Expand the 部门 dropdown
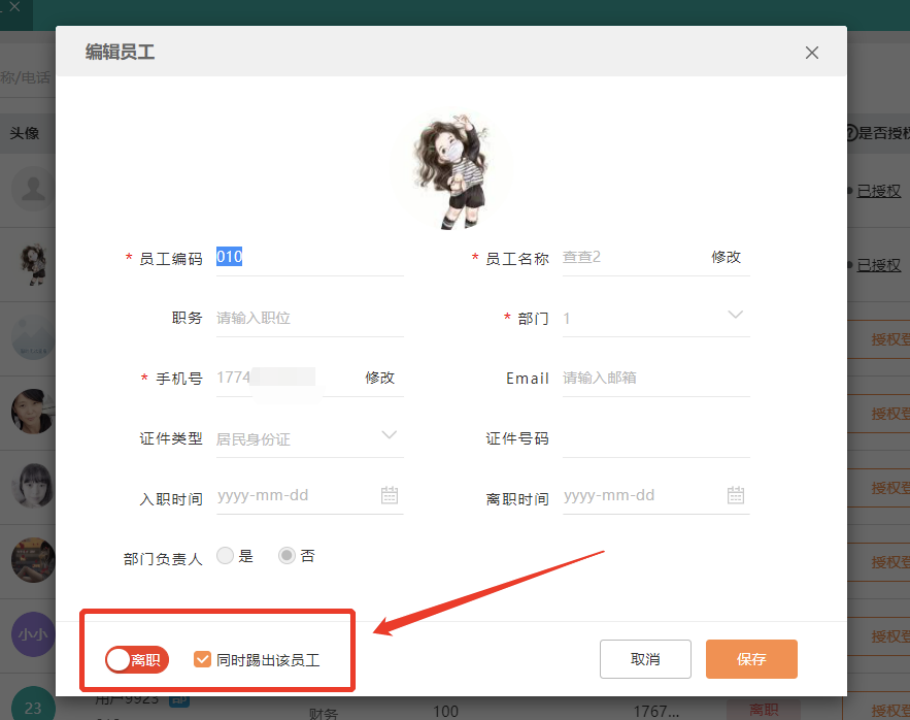 (x=735, y=316)
